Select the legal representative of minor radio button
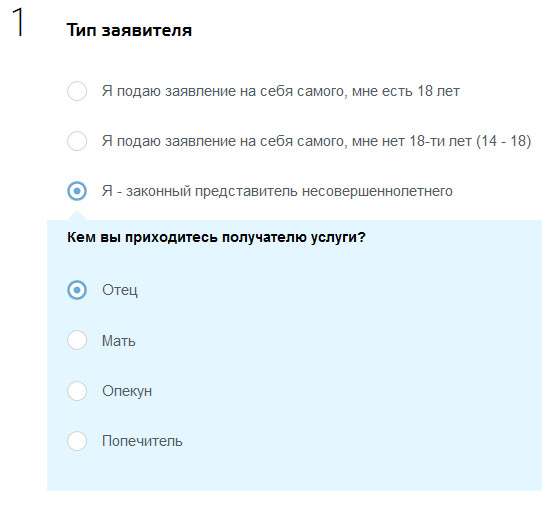Image resolution: width=542 pixels, height=506 pixels. (77, 191)
